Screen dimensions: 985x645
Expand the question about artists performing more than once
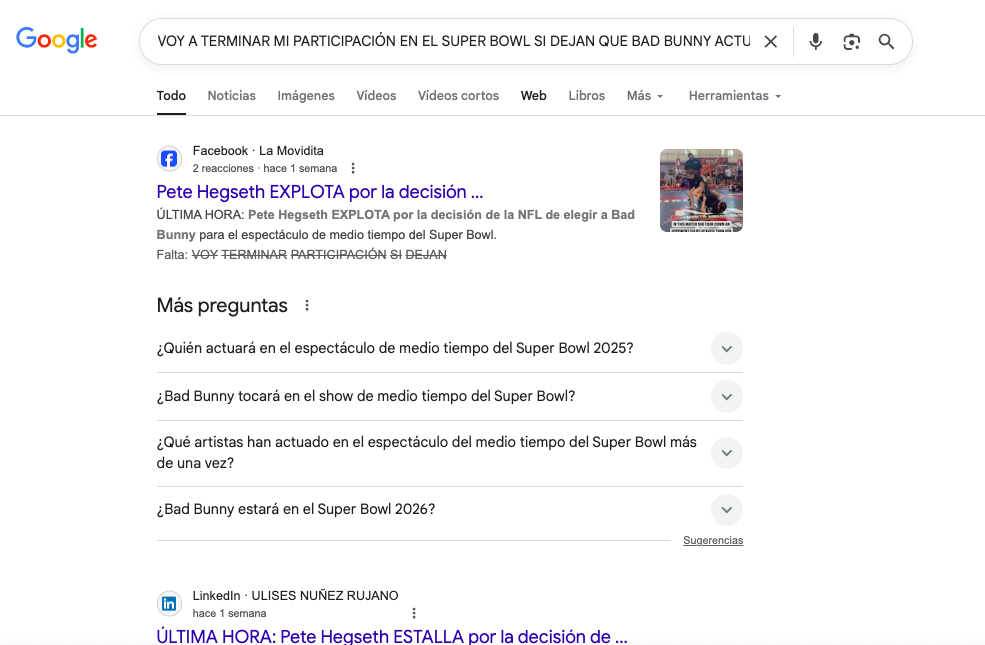click(727, 453)
